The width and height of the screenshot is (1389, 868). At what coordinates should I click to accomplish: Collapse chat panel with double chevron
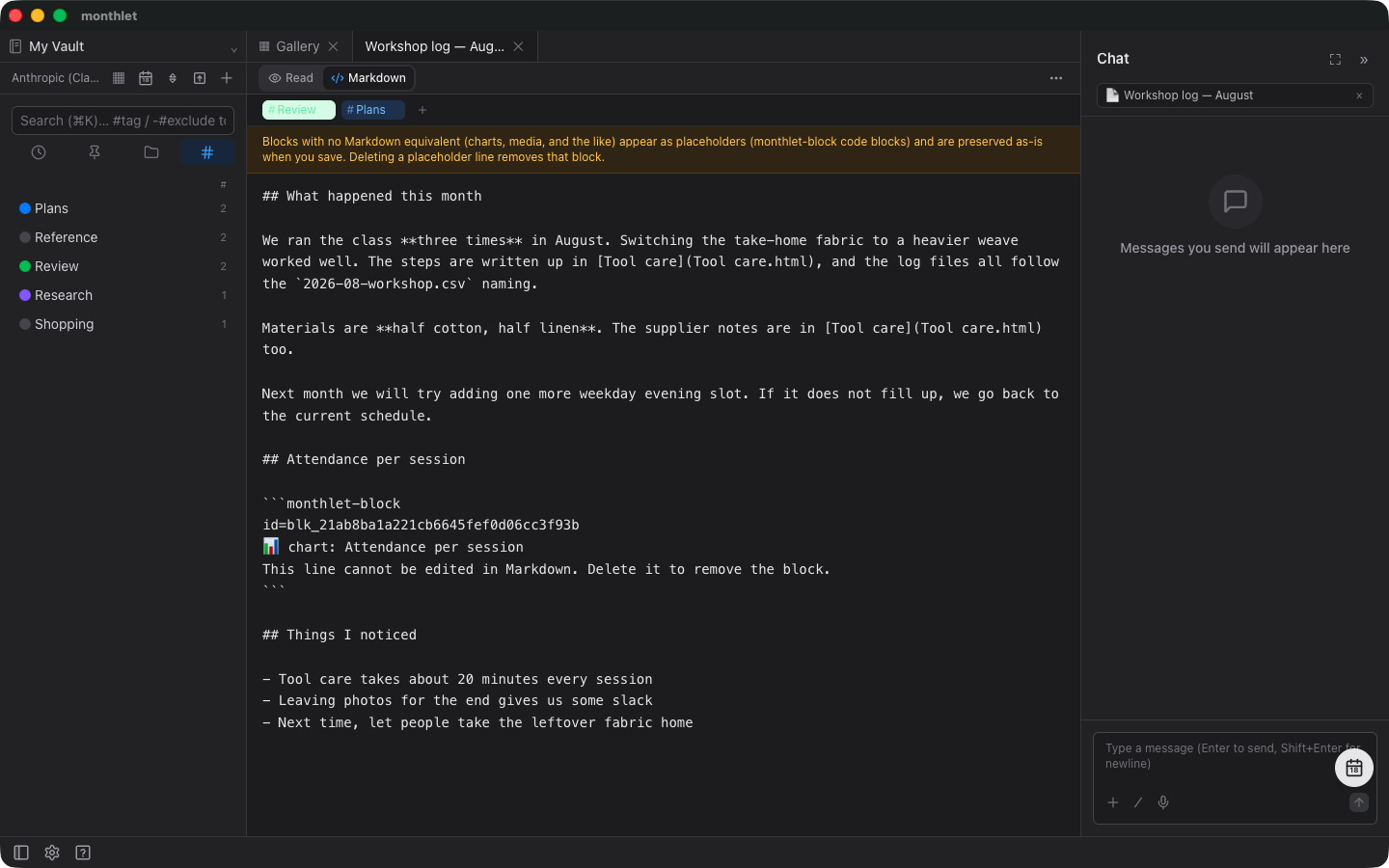pos(1364,60)
